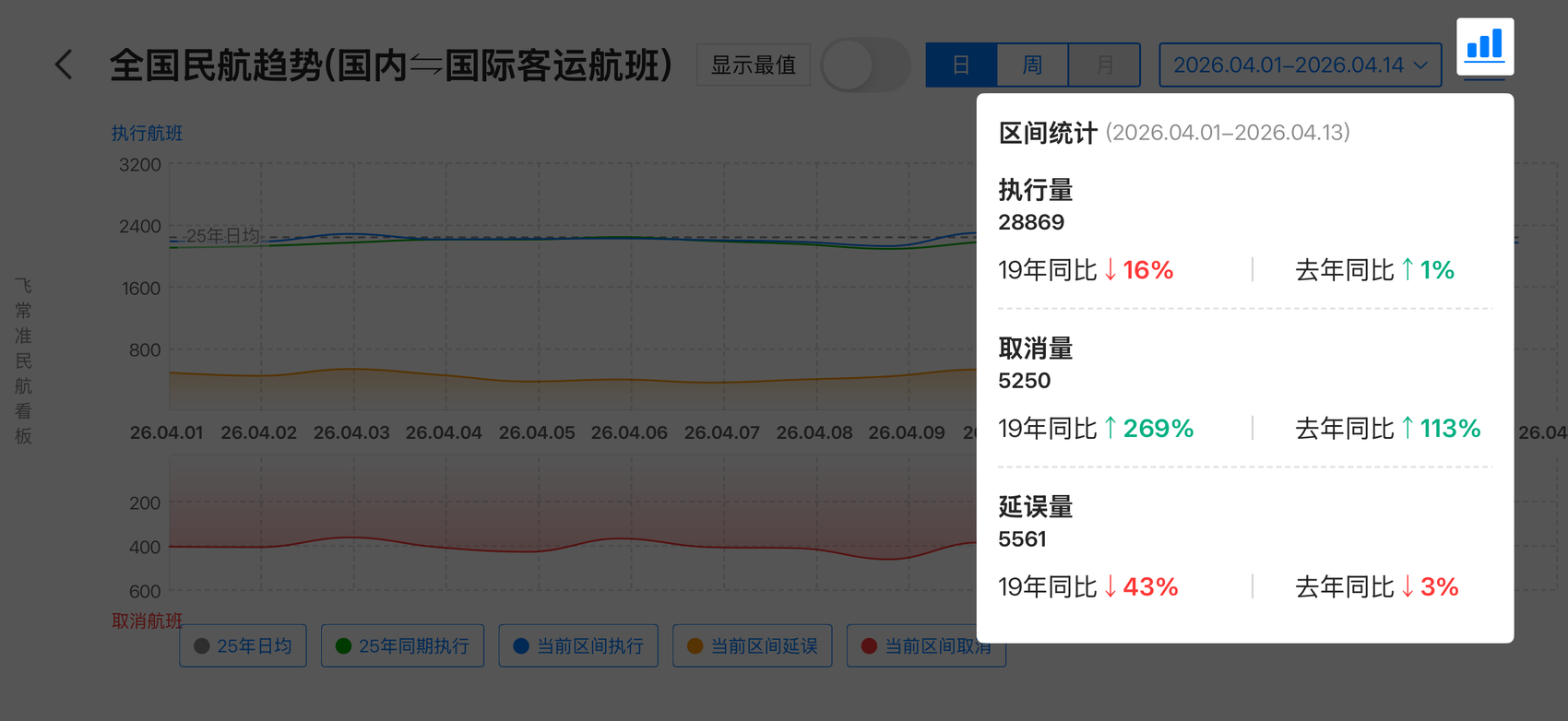Click the 取消量 19年同比 269% figure
The width and height of the screenshot is (1568, 721).
(x=1158, y=428)
